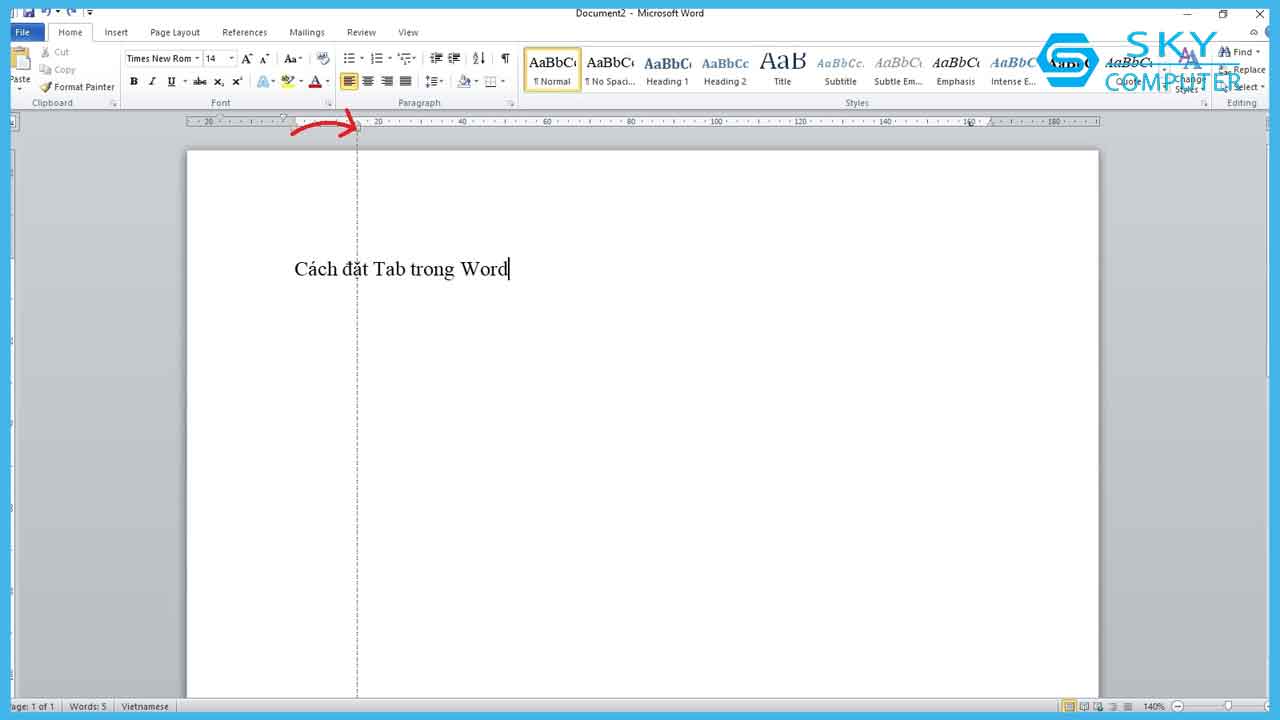1280x720 pixels.
Task: Click Cut in Clipboard group
Action: [x=55, y=52]
